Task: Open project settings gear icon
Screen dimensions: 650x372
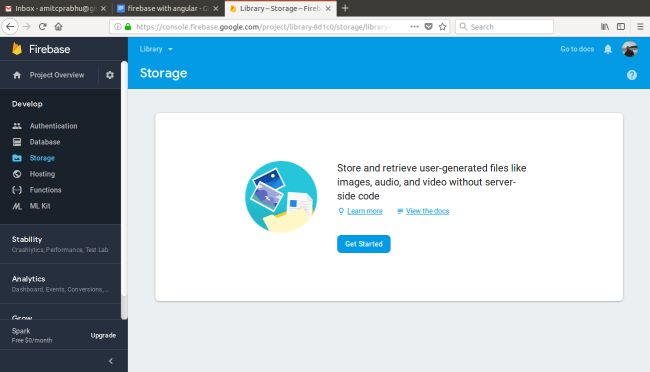Action: pyautogui.click(x=110, y=75)
